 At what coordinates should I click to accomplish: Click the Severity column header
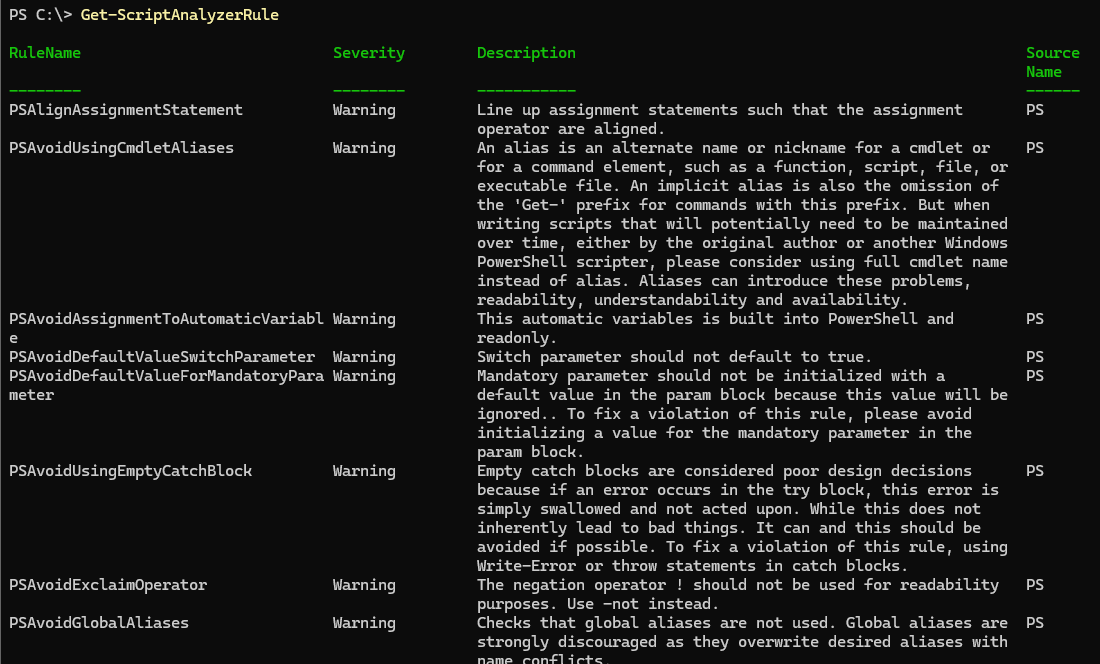(x=369, y=53)
